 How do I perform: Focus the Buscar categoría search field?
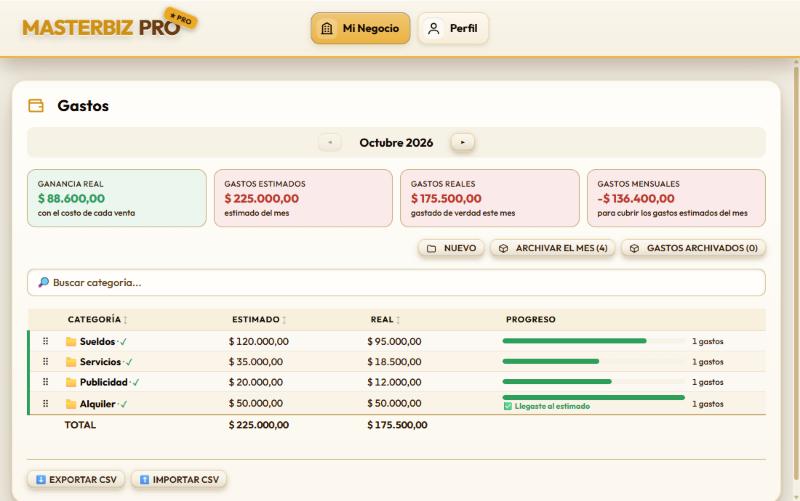[396, 283]
